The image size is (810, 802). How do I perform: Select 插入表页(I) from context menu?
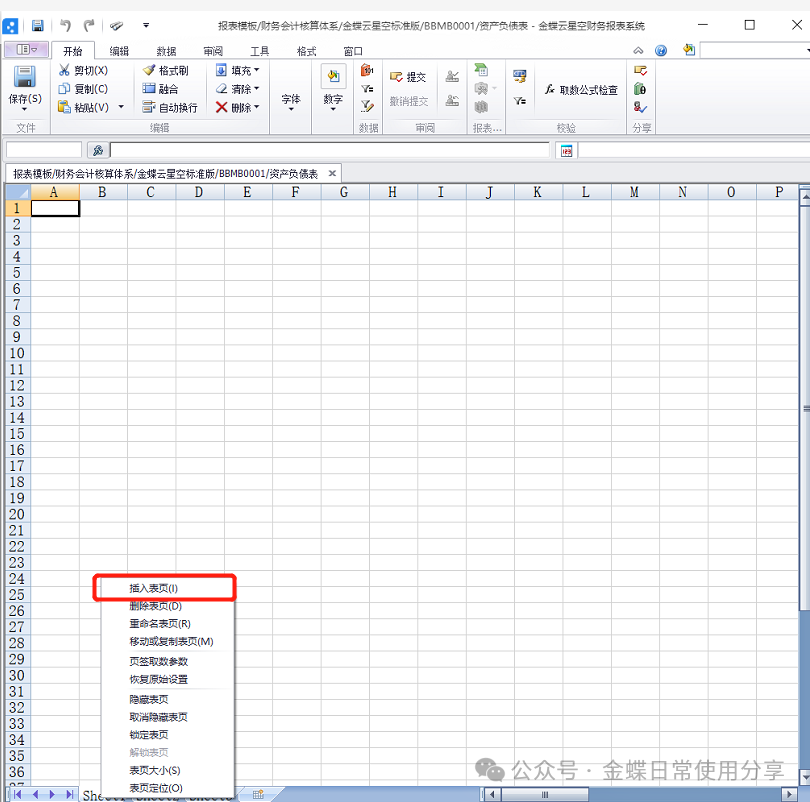point(153,588)
